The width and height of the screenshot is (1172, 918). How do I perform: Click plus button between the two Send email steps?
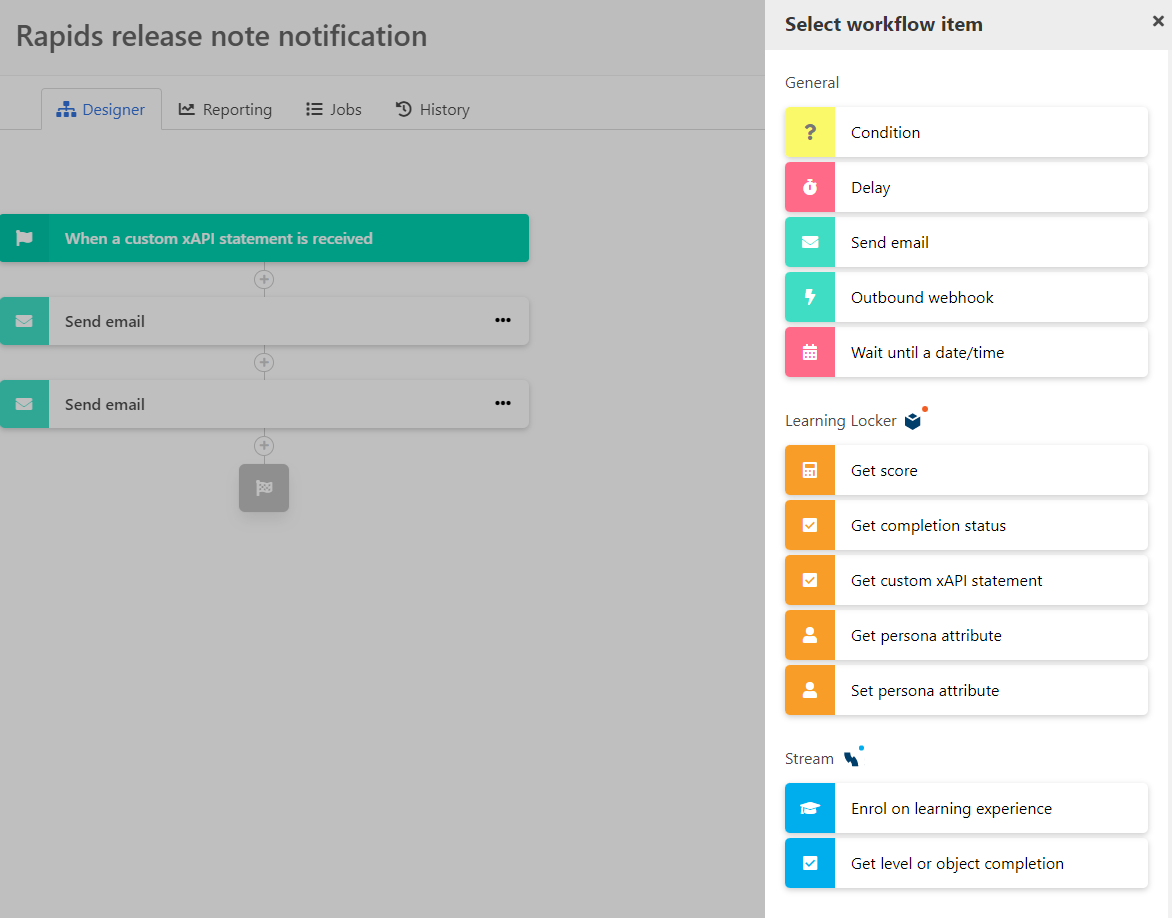[x=264, y=362]
